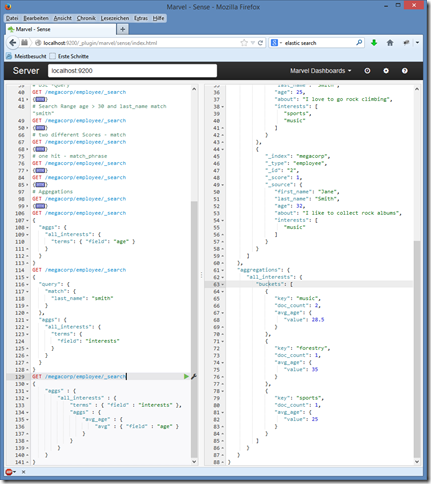Open Meistbesucht bookmarks folder
The height and width of the screenshot is (484, 431).
coord(26,56)
